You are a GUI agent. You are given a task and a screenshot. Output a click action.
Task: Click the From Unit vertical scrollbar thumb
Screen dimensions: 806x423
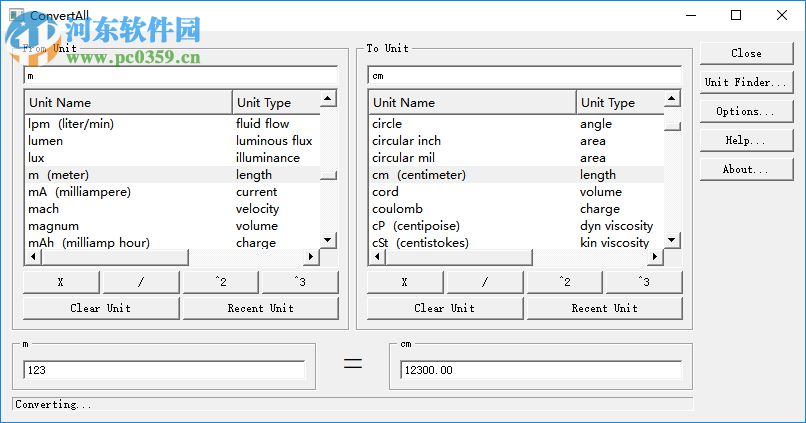tap(328, 176)
